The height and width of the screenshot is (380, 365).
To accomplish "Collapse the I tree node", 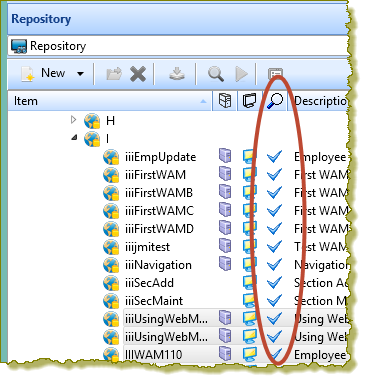I will pyautogui.click(x=74, y=137).
